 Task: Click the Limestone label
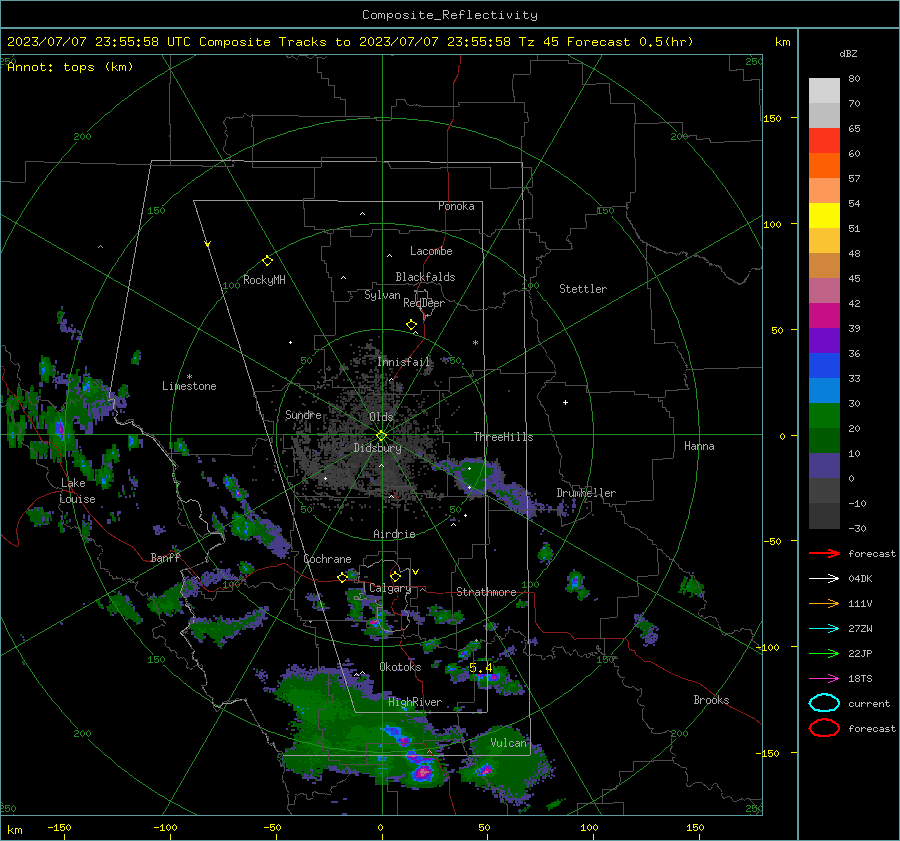(189, 386)
